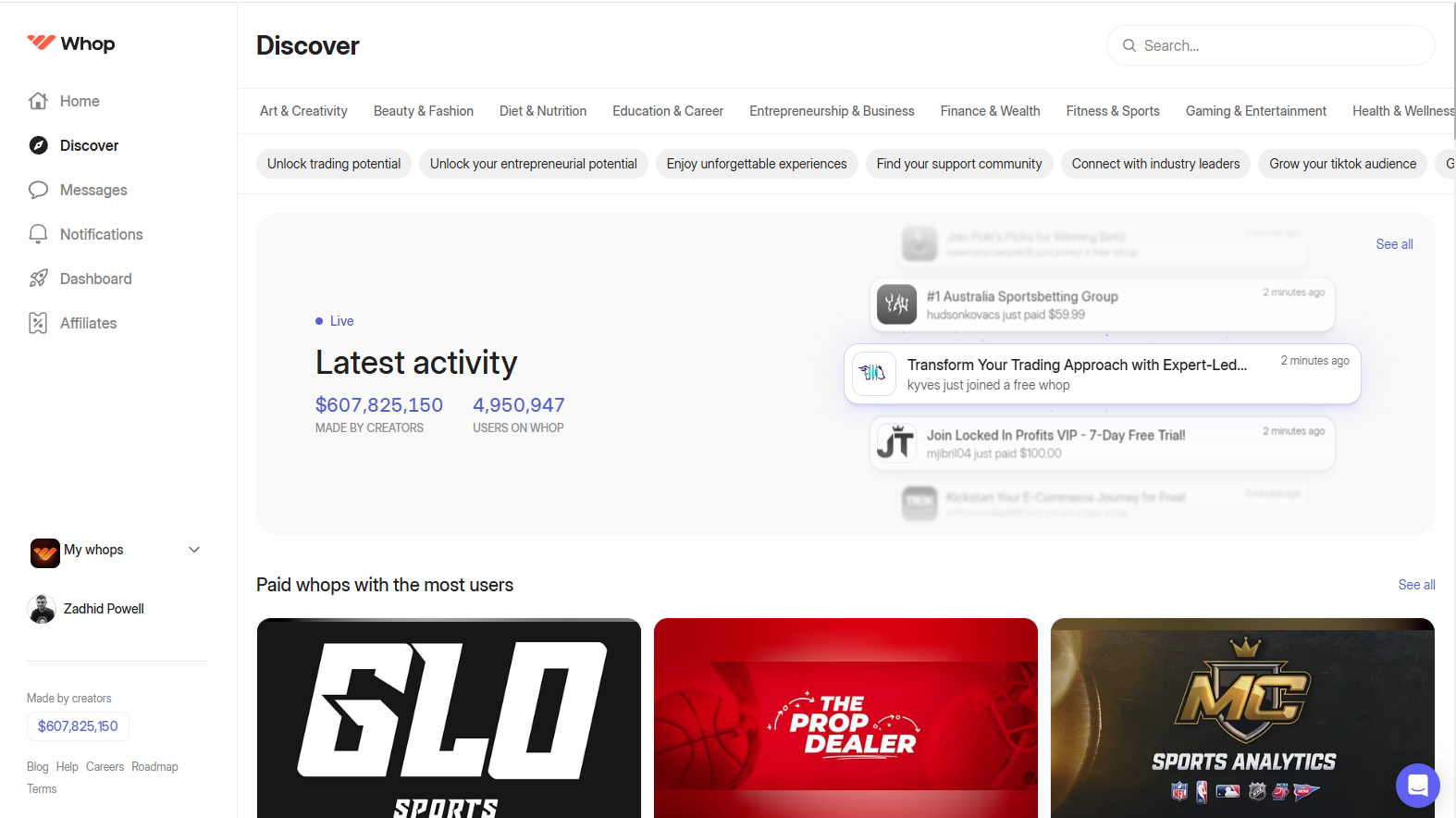
Task: Select the Discover compass icon
Action: pos(38,145)
